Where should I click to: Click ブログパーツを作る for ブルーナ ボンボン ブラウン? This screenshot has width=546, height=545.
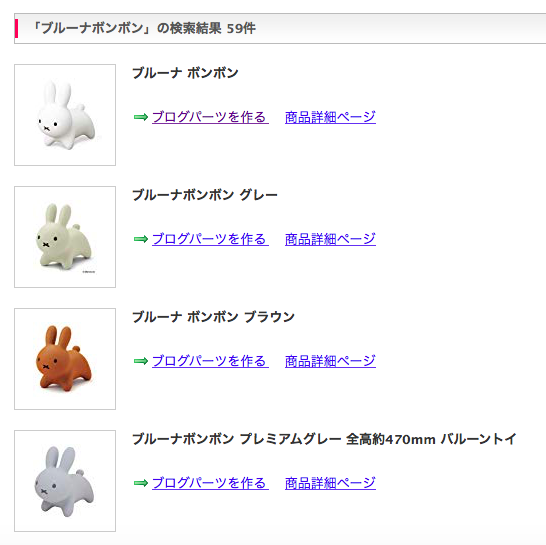210,361
